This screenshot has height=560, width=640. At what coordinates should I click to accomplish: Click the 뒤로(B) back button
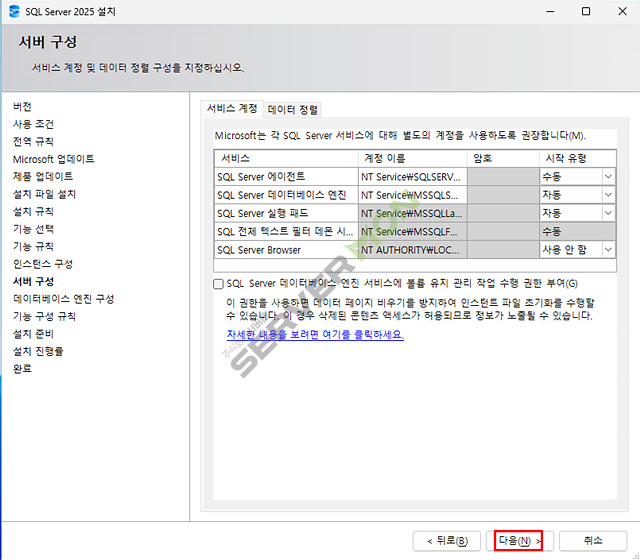447,541
